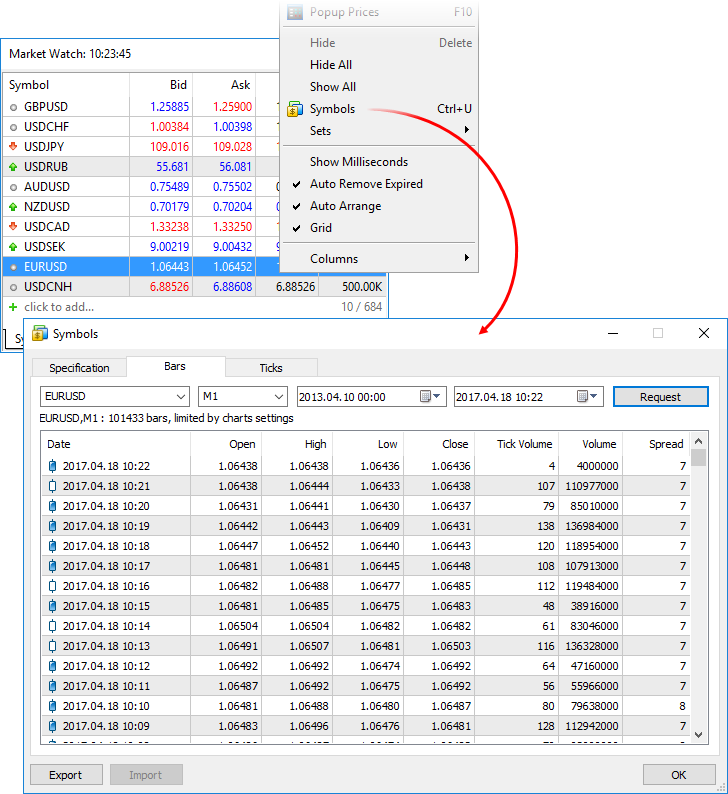This screenshot has height=794, width=728.
Task: Switch to the Ticks tab
Action: click(x=271, y=368)
